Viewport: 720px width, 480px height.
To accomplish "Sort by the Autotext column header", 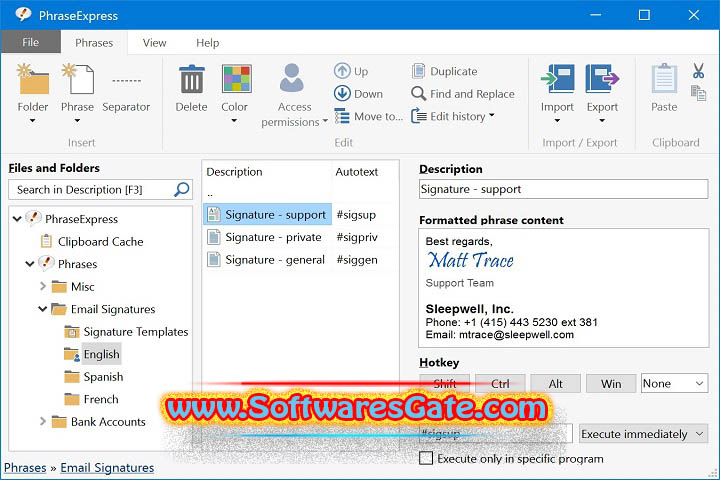I will point(365,172).
